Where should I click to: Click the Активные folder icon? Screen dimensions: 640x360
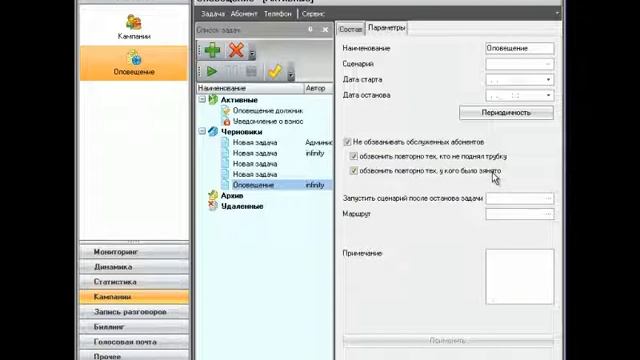coord(213,100)
